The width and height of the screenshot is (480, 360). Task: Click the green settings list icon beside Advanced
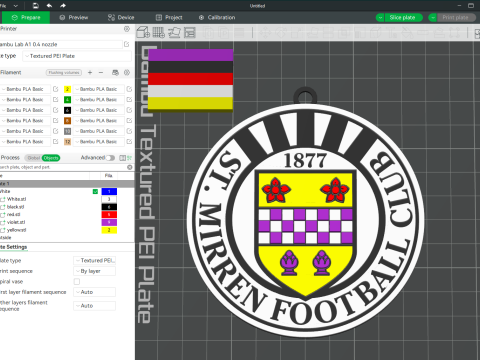[x=130, y=158]
